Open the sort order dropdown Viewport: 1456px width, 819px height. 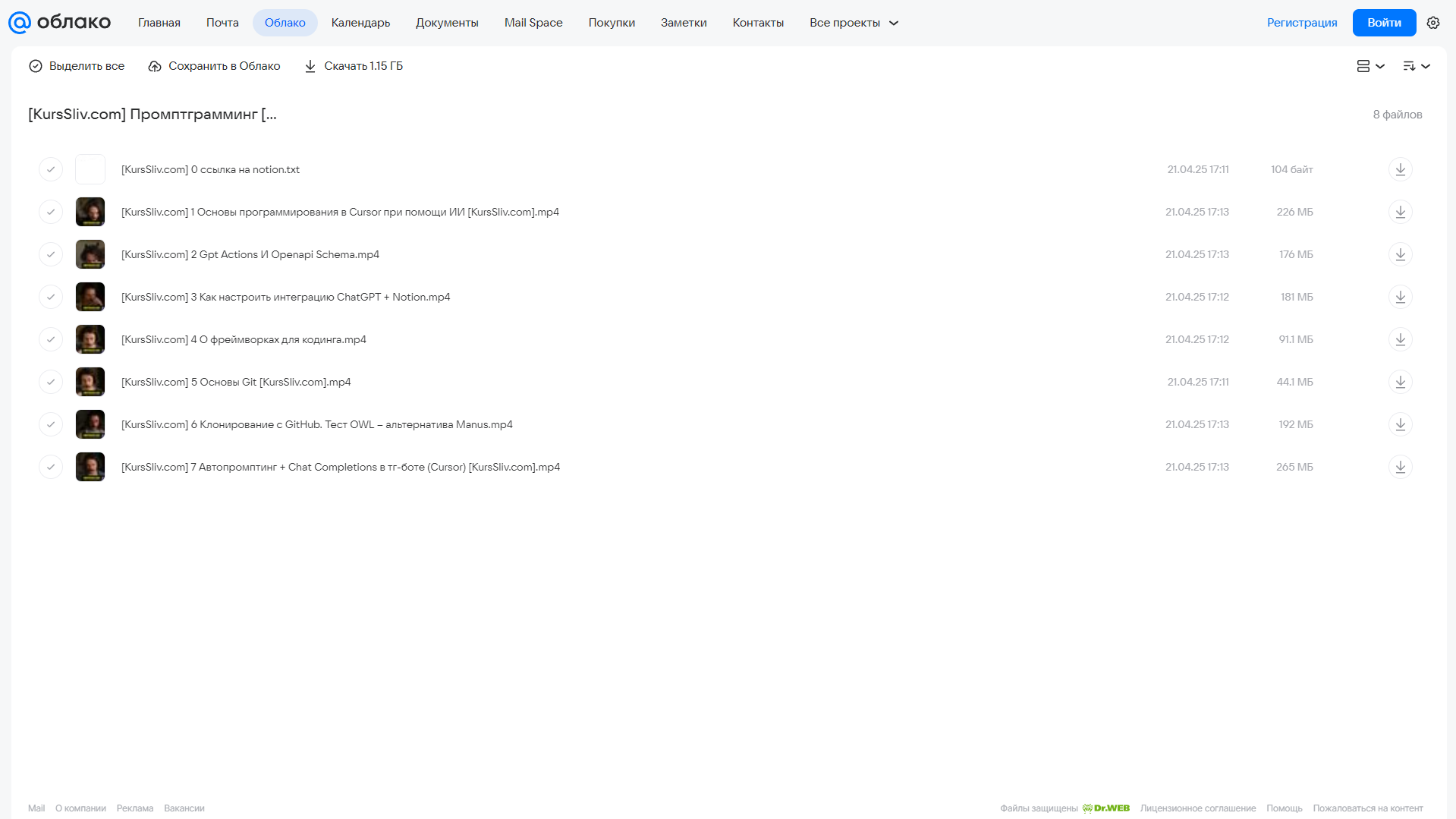pyautogui.click(x=1416, y=66)
